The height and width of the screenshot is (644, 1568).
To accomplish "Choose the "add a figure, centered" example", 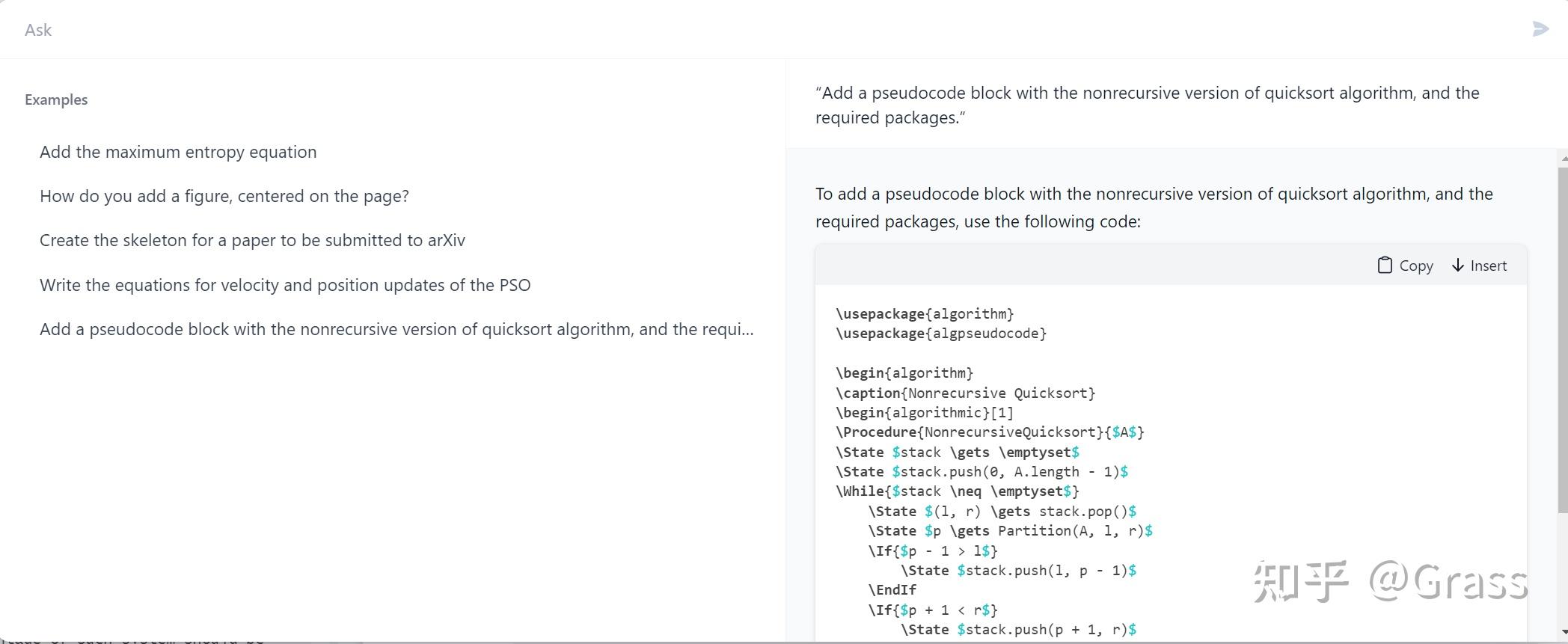I will (x=224, y=196).
